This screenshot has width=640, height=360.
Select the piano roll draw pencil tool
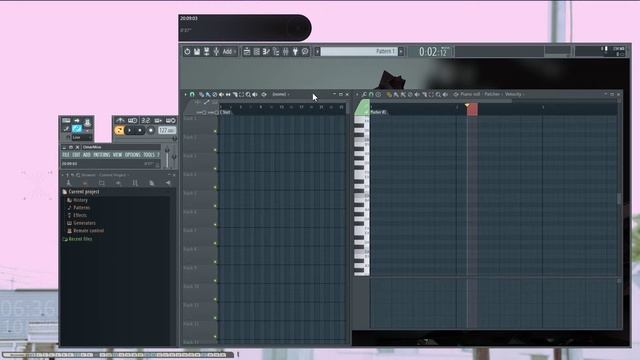tap(389, 95)
